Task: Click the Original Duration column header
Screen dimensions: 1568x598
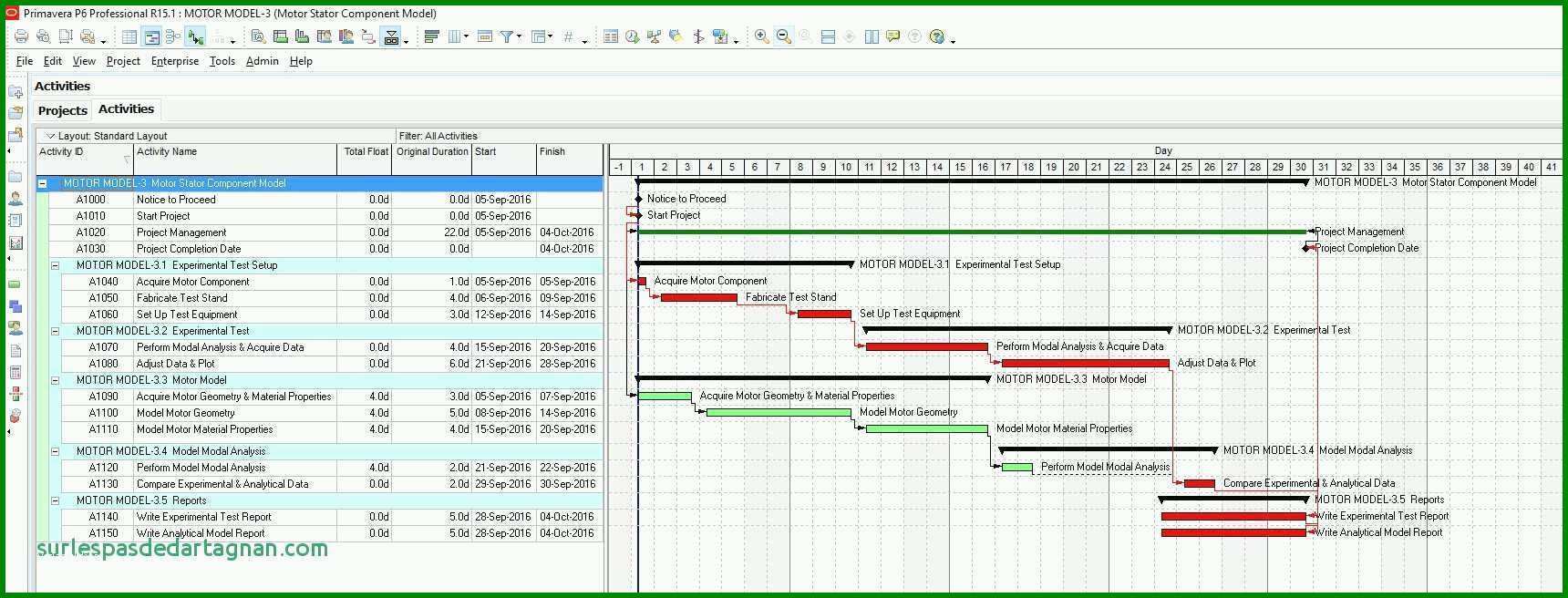Action: coord(432,159)
